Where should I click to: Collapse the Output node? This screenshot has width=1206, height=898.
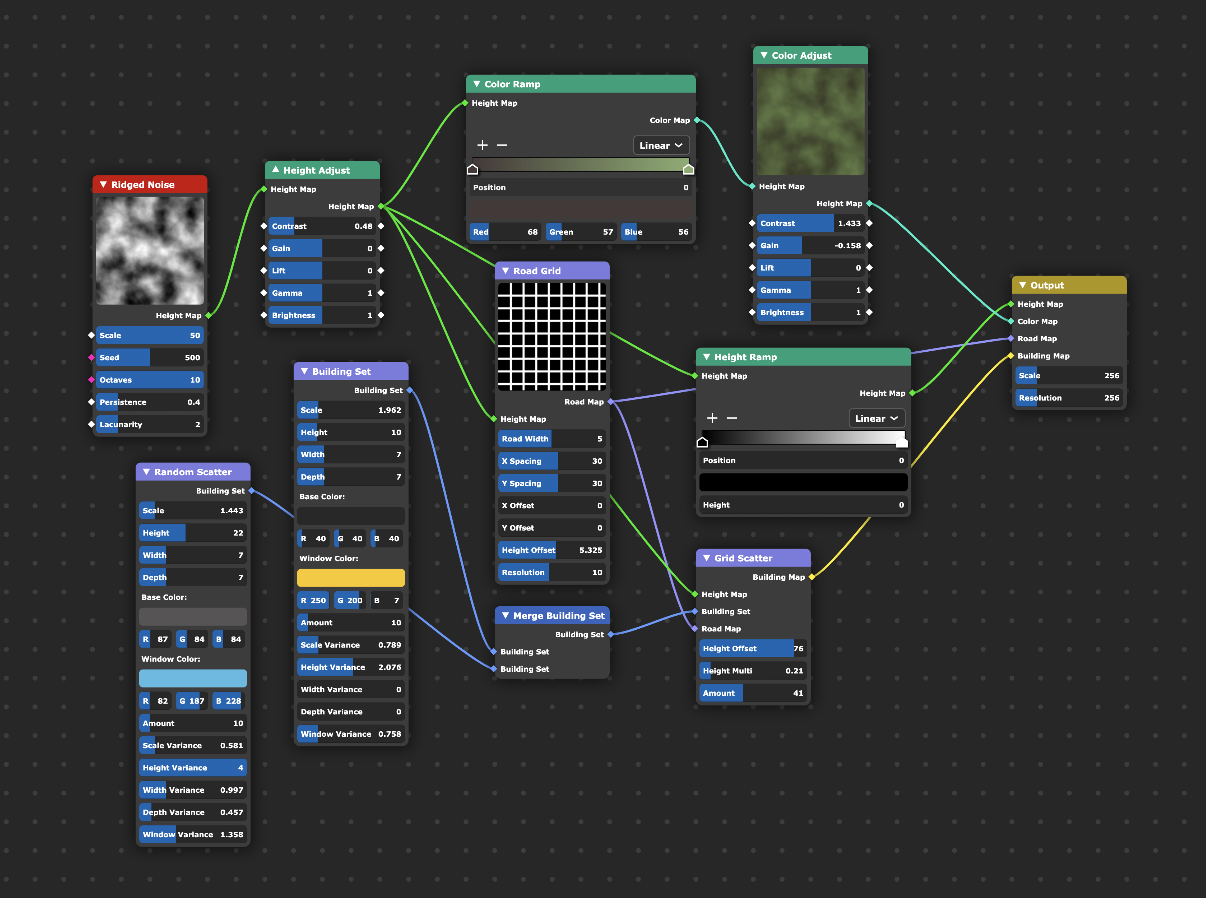[x=1022, y=286]
